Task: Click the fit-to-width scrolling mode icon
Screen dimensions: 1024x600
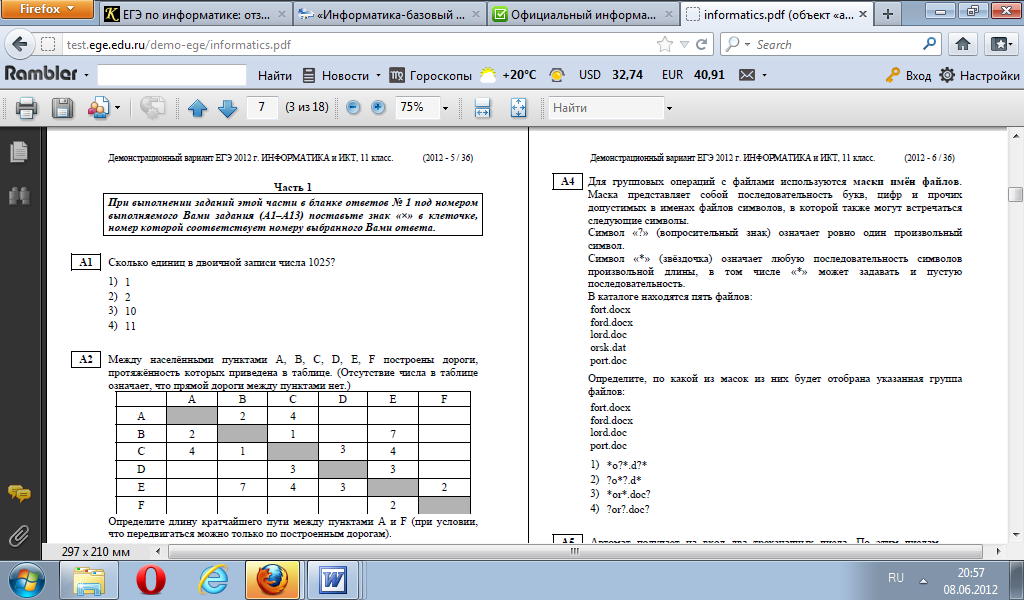Action: (482, 108)
